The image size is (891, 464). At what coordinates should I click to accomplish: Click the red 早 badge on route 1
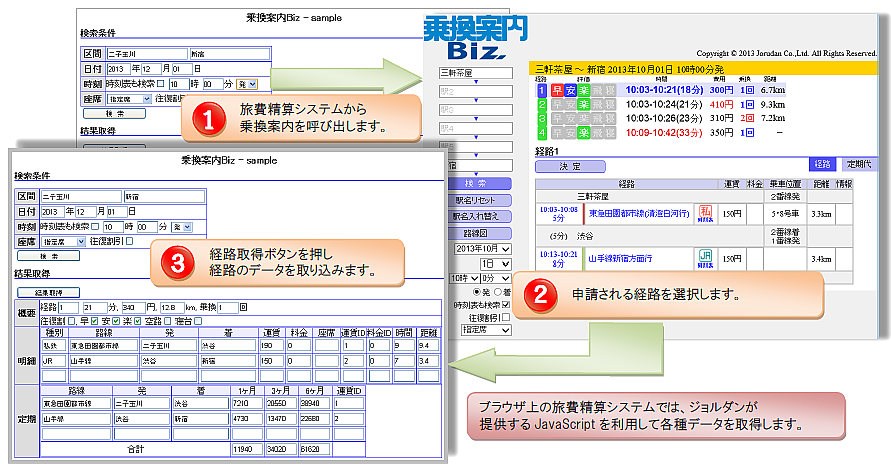coord(557,90)
